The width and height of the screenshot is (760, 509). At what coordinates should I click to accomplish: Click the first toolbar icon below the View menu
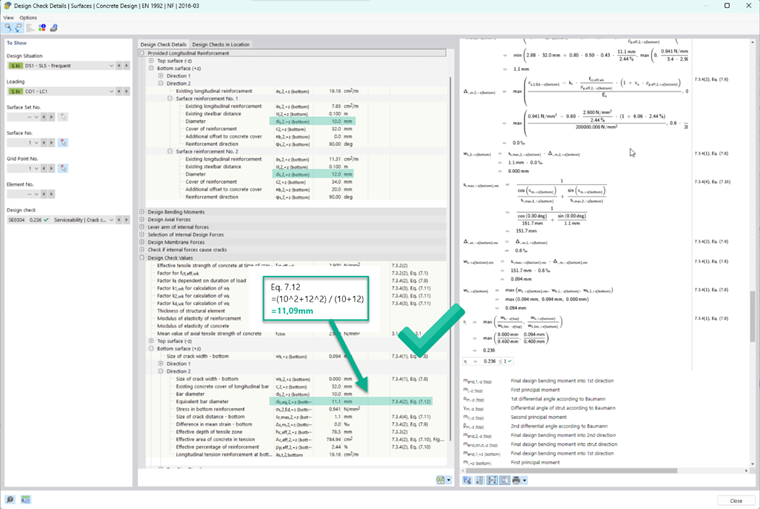tap(8, 28)
